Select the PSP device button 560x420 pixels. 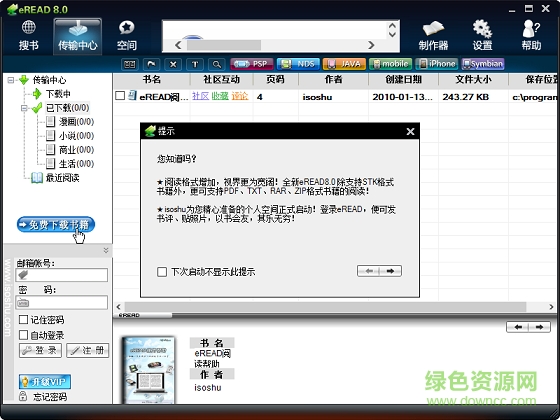click(252, 64)
